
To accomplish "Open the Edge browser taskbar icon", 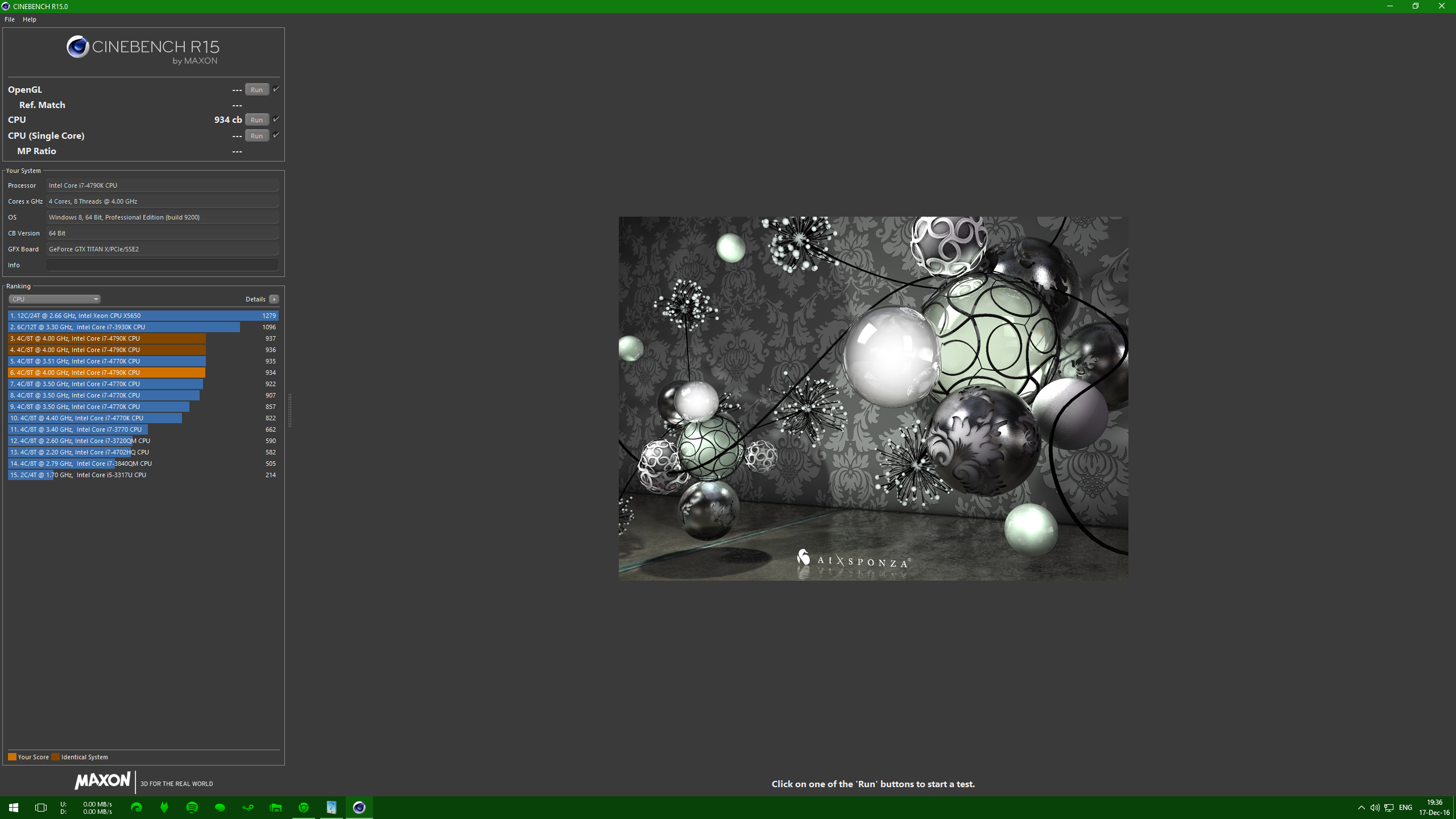I will (x=136, y=808).
